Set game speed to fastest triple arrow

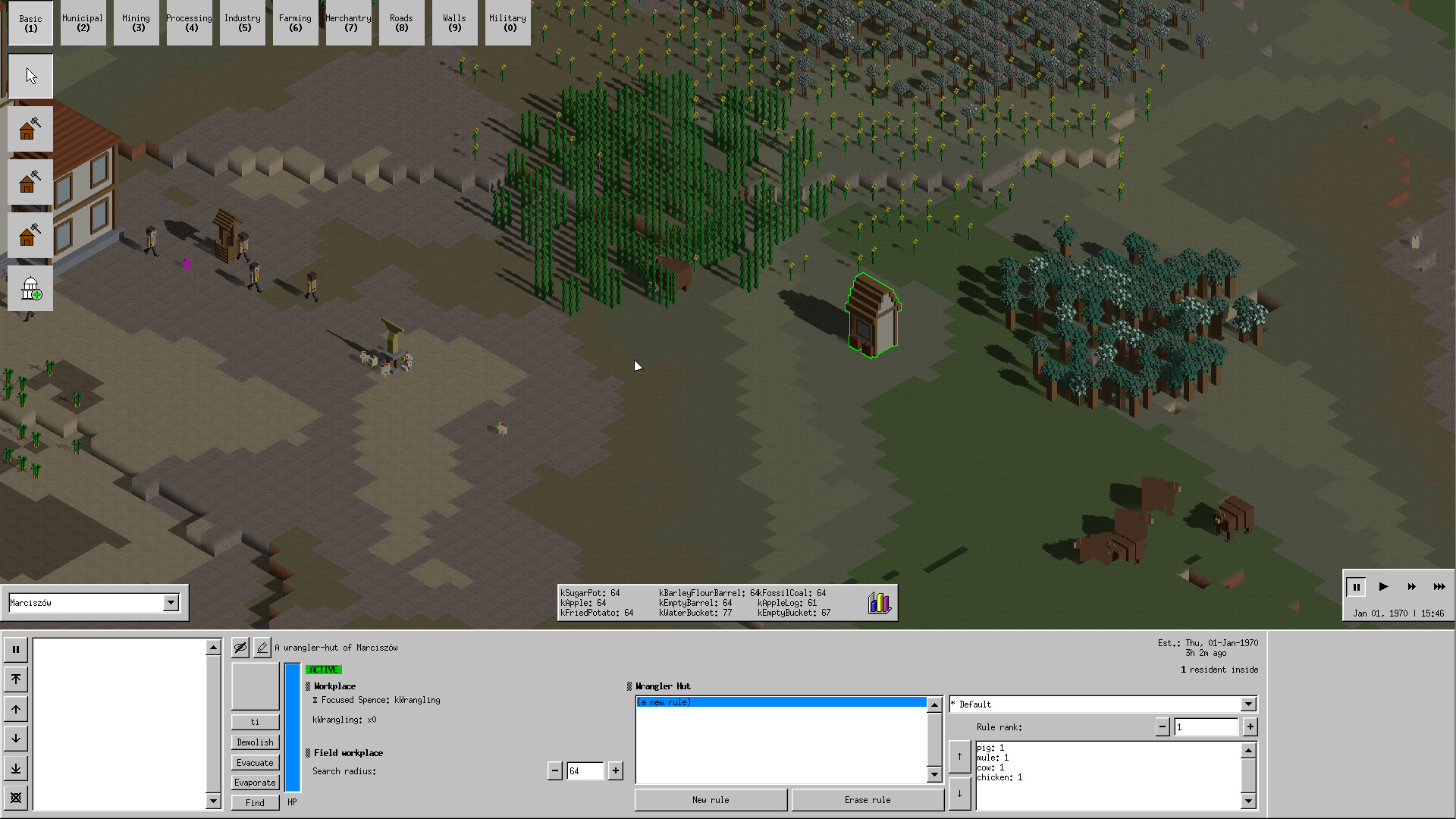[1439, 586]
